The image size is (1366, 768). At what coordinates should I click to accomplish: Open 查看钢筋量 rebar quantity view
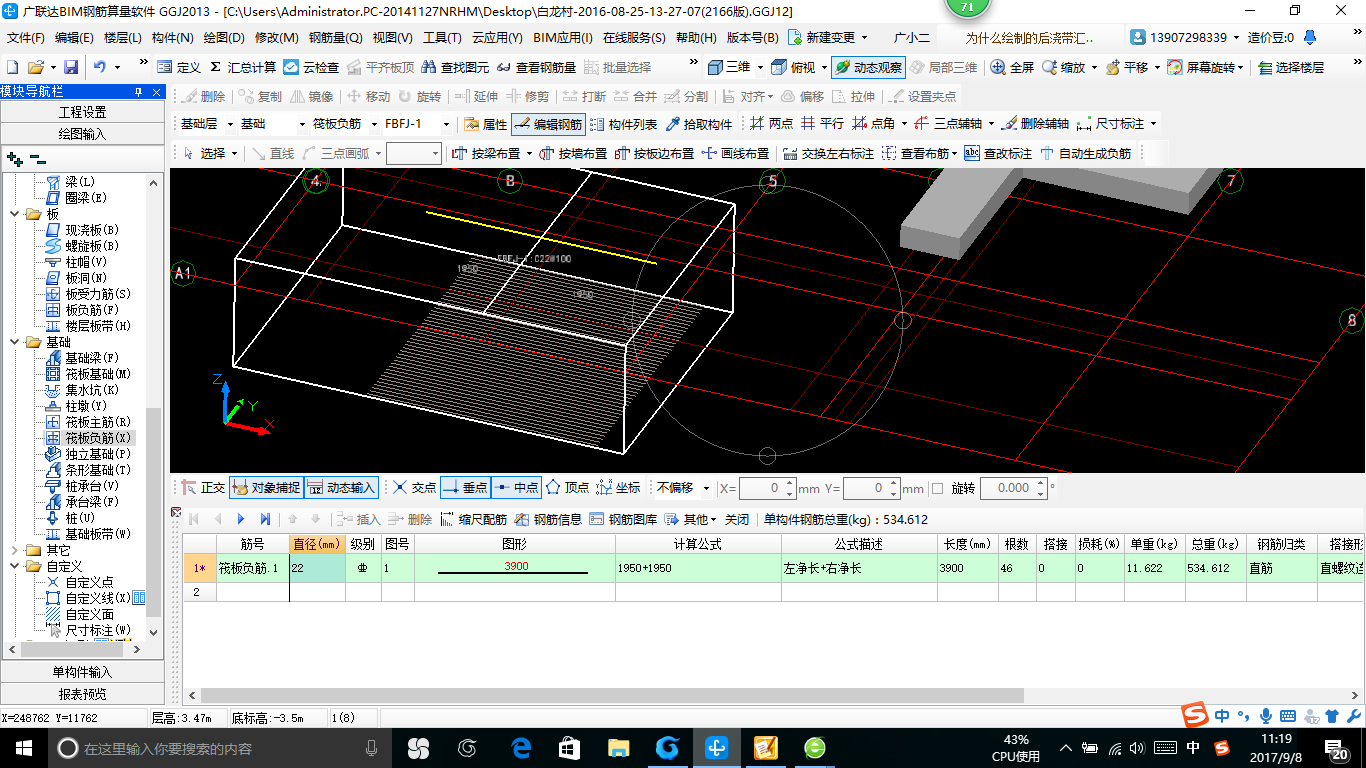coord(537,67)
